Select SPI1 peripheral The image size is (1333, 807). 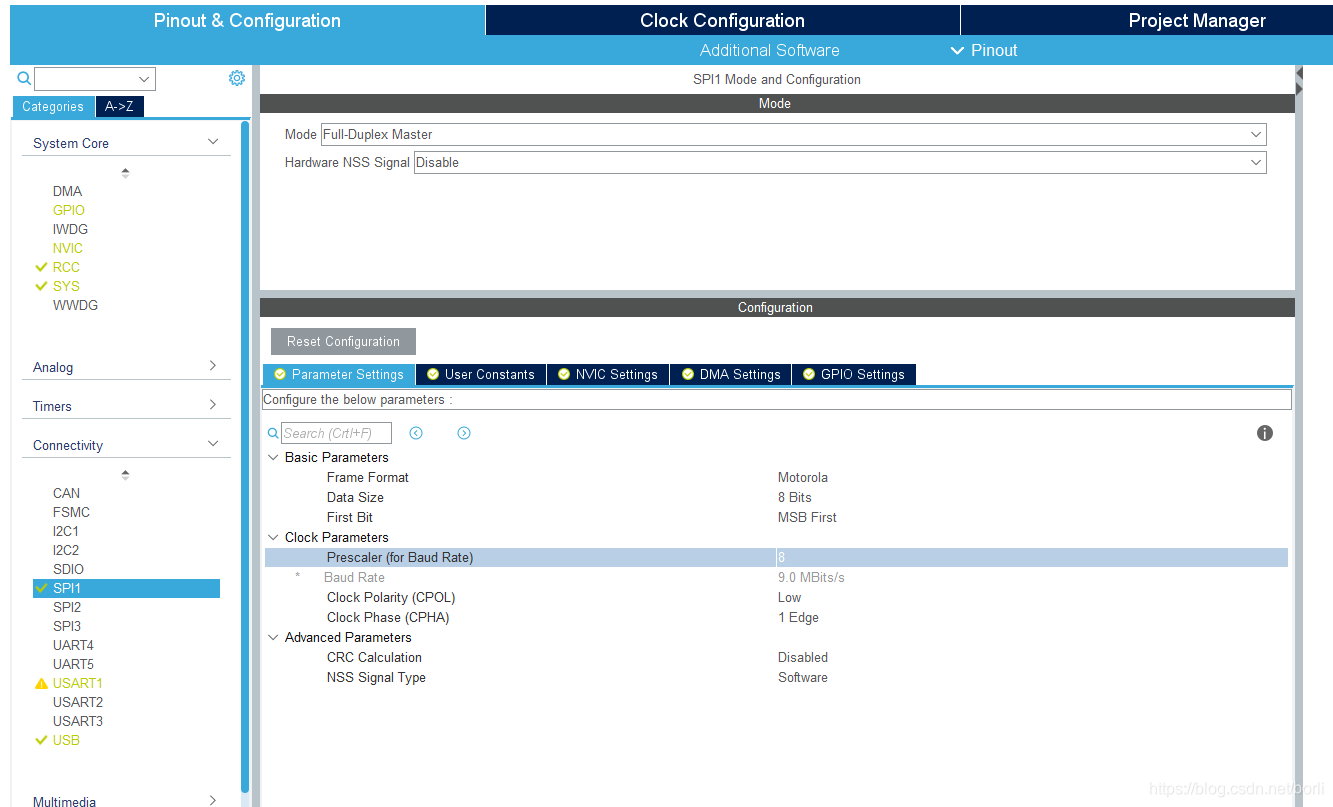pyautogui.click(x=126, y=588)
